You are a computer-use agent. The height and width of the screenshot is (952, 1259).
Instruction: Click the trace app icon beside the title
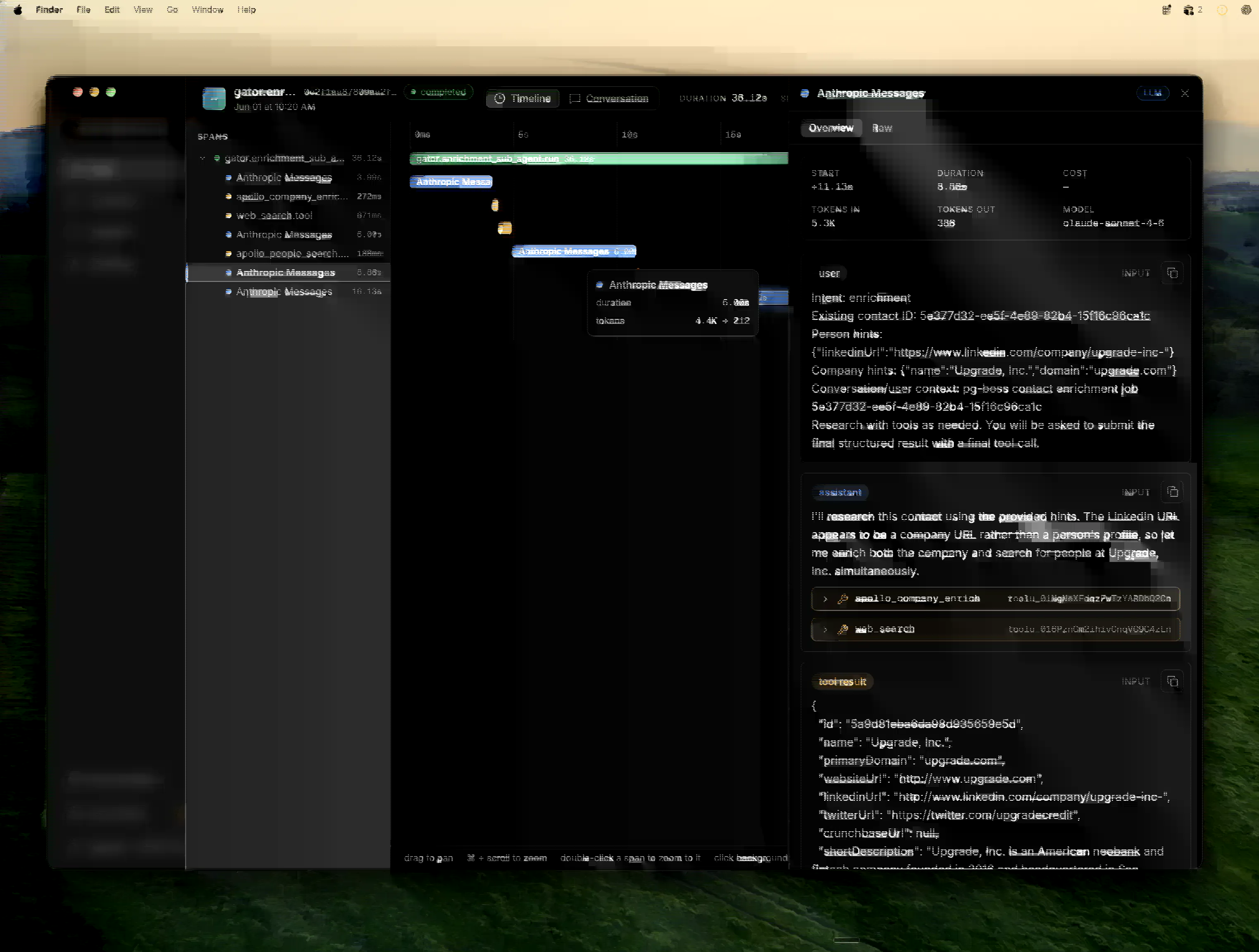pos(214,98)
